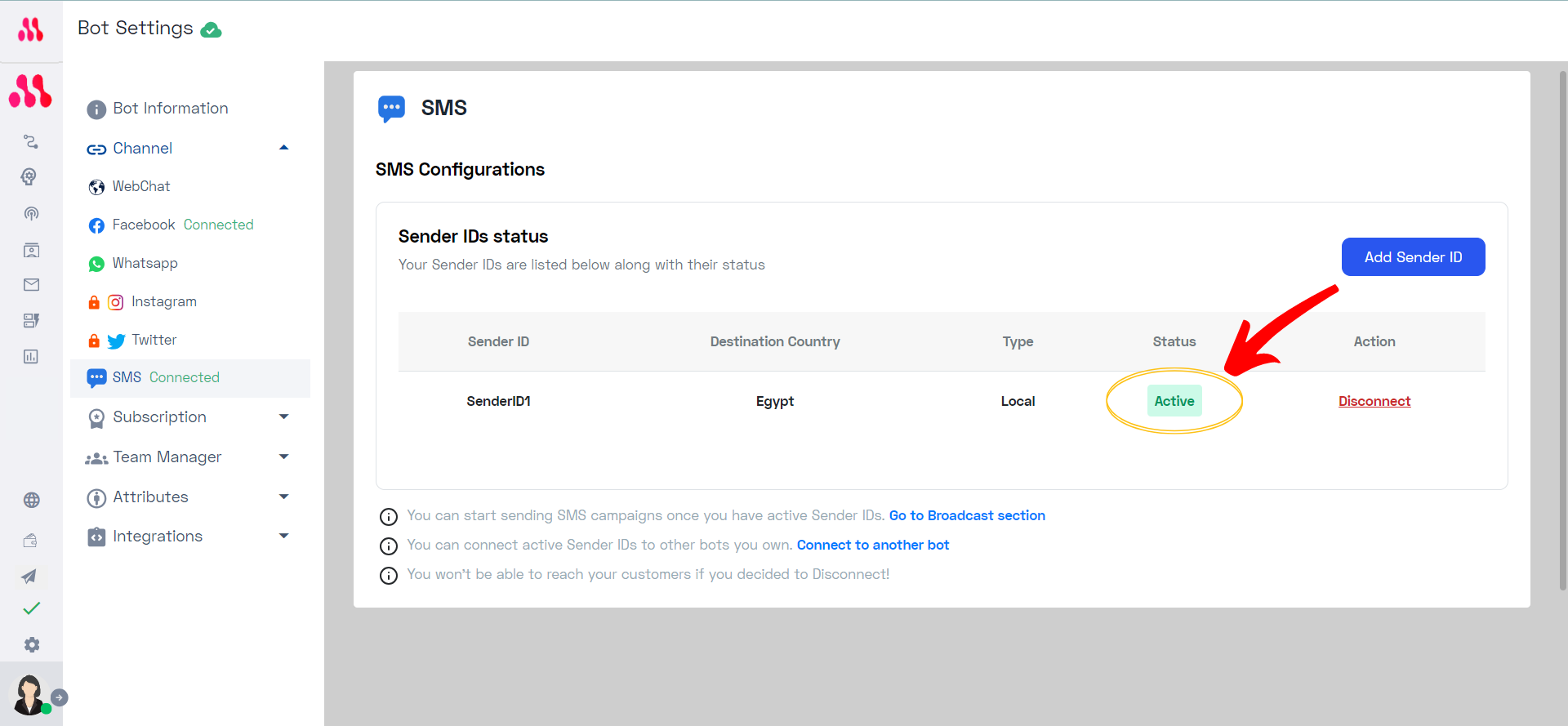Collapse the Channel section arrow

(284, 148)
